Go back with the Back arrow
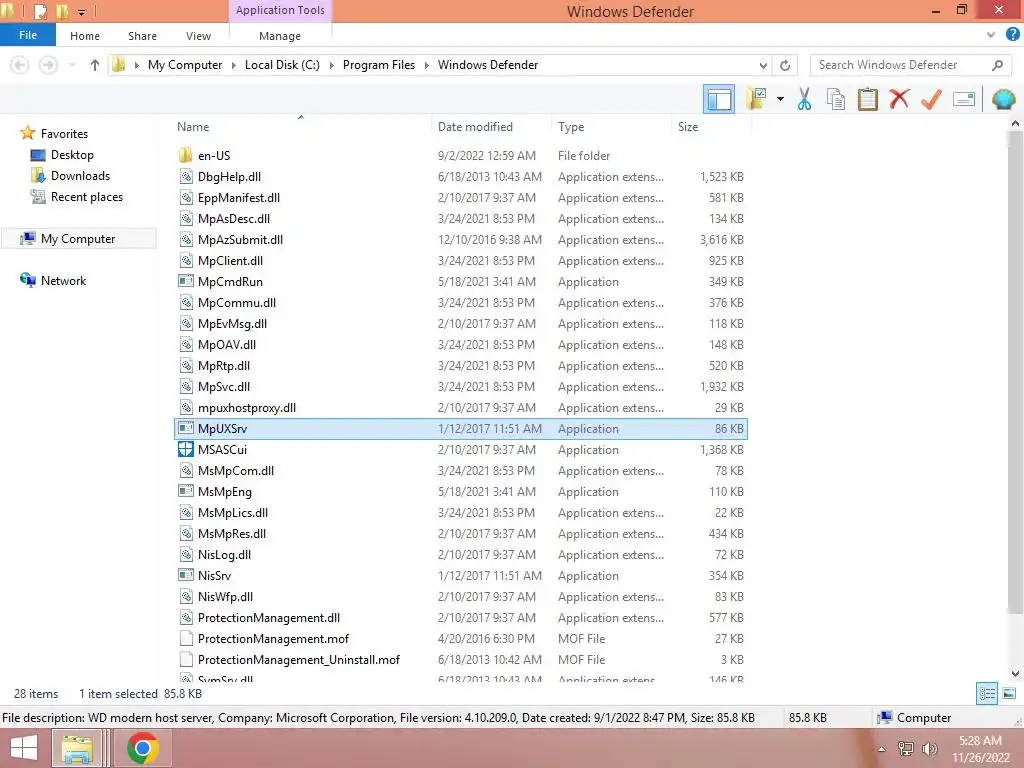This screenshot has width=1024, height=768. pos(20,65)
